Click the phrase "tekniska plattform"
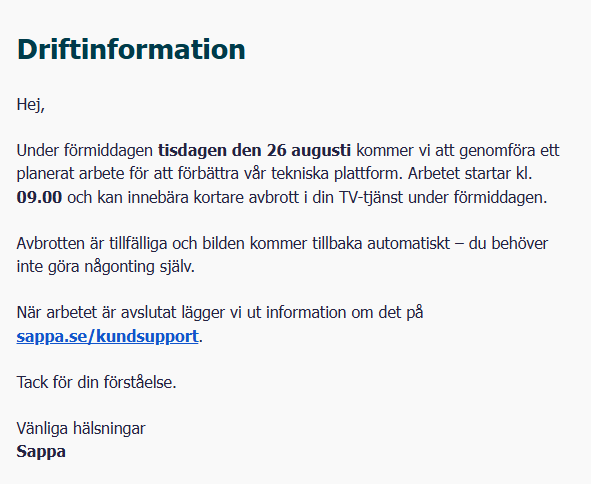Screen dimensions: 591x484 click(334, 174)
